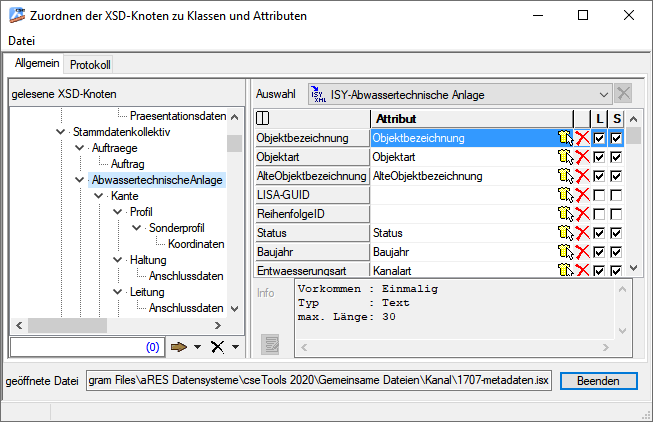Click the assign icon in the LISA-GUID row

coord(564,195)
